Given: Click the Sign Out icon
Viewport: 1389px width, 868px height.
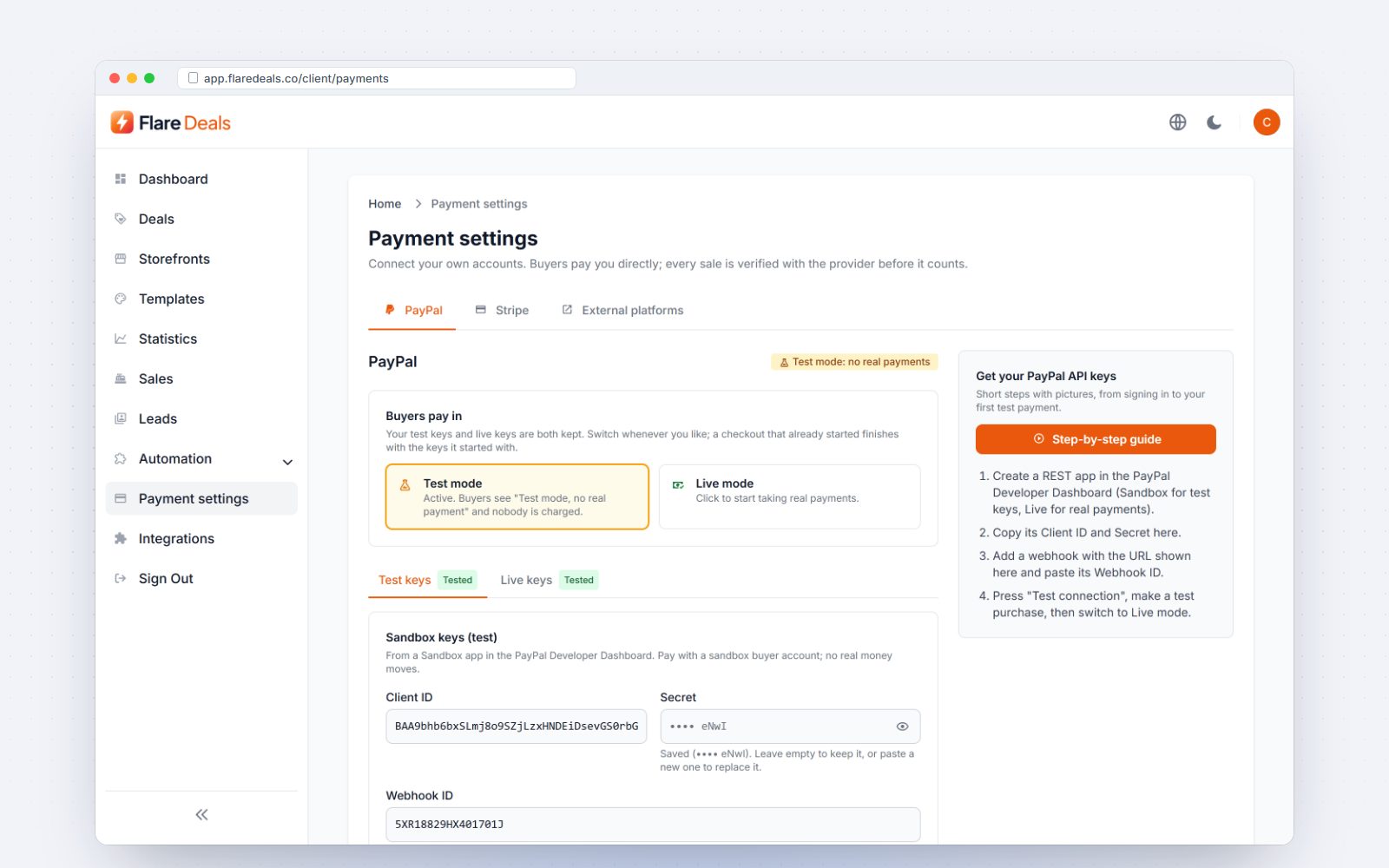Looking at the screenshot, I should [x=121, y=578].
